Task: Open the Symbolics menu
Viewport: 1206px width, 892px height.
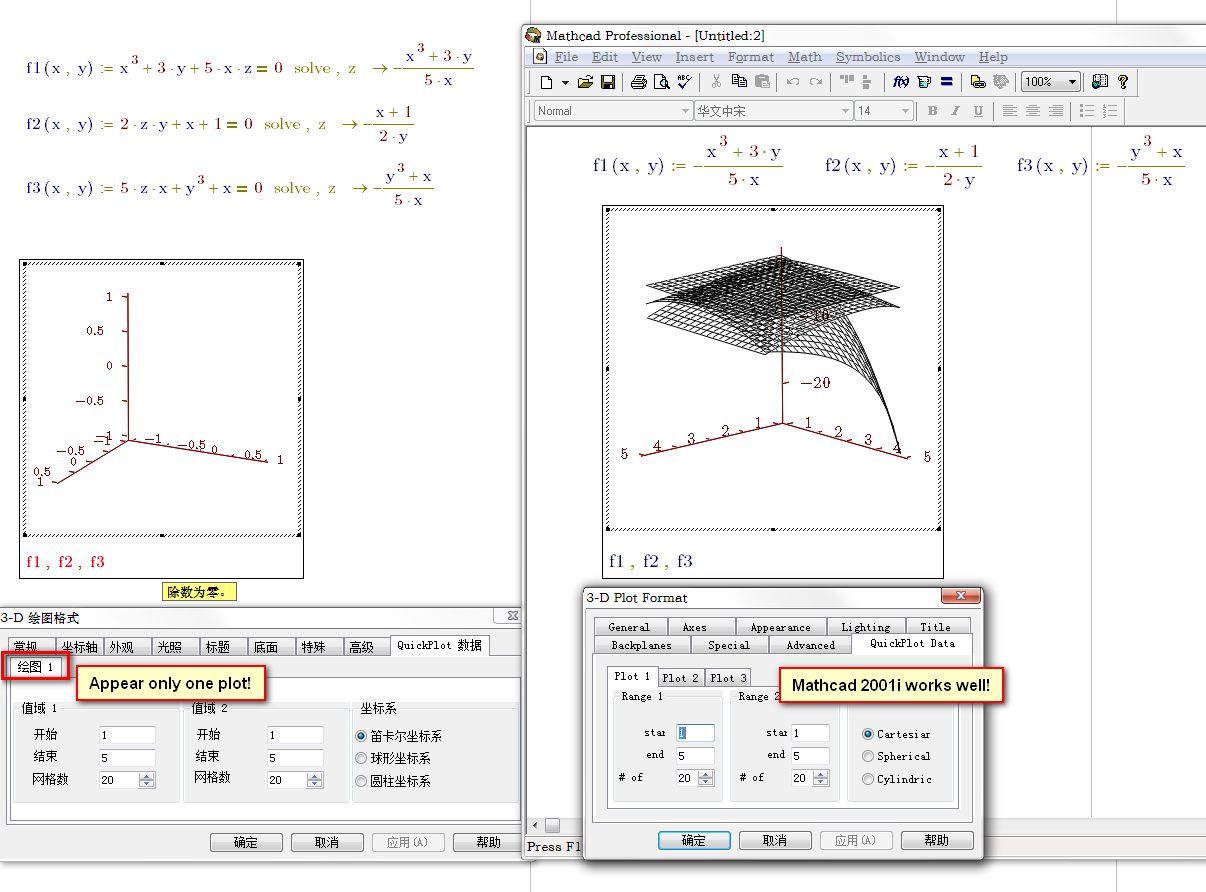Action: (868, 57)
